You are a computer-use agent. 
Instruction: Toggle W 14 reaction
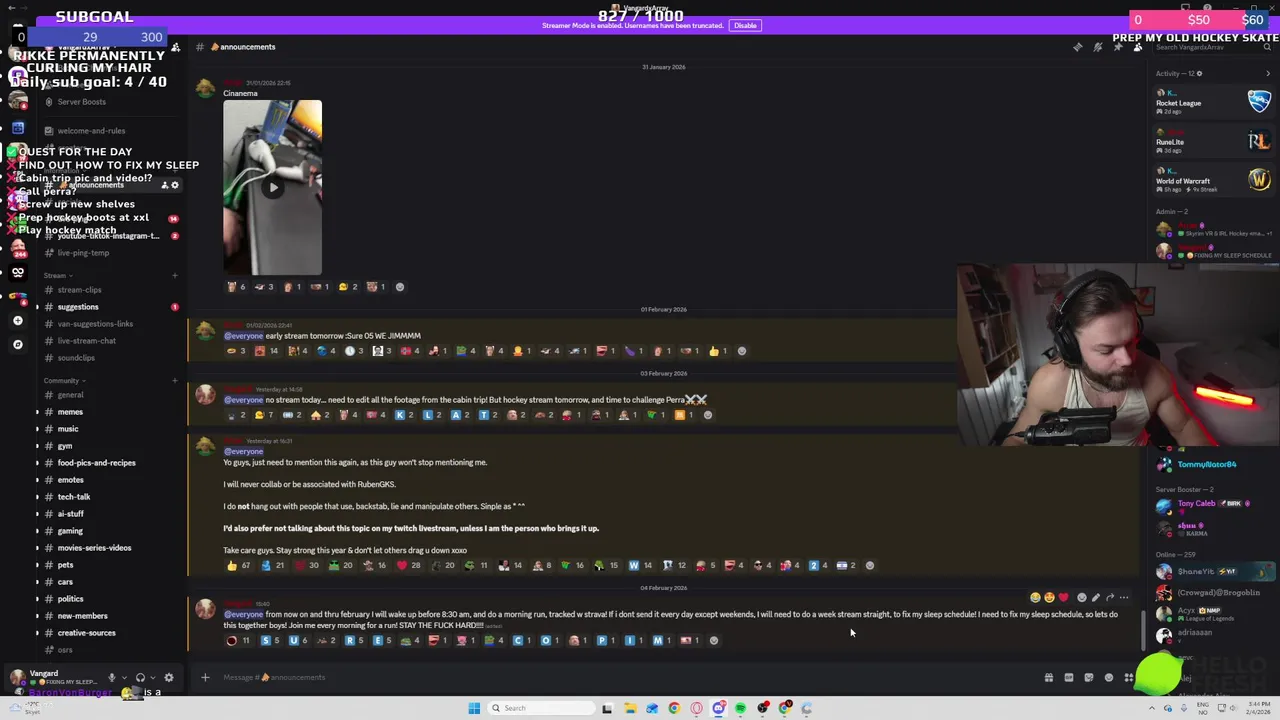(x=640, y=566)
